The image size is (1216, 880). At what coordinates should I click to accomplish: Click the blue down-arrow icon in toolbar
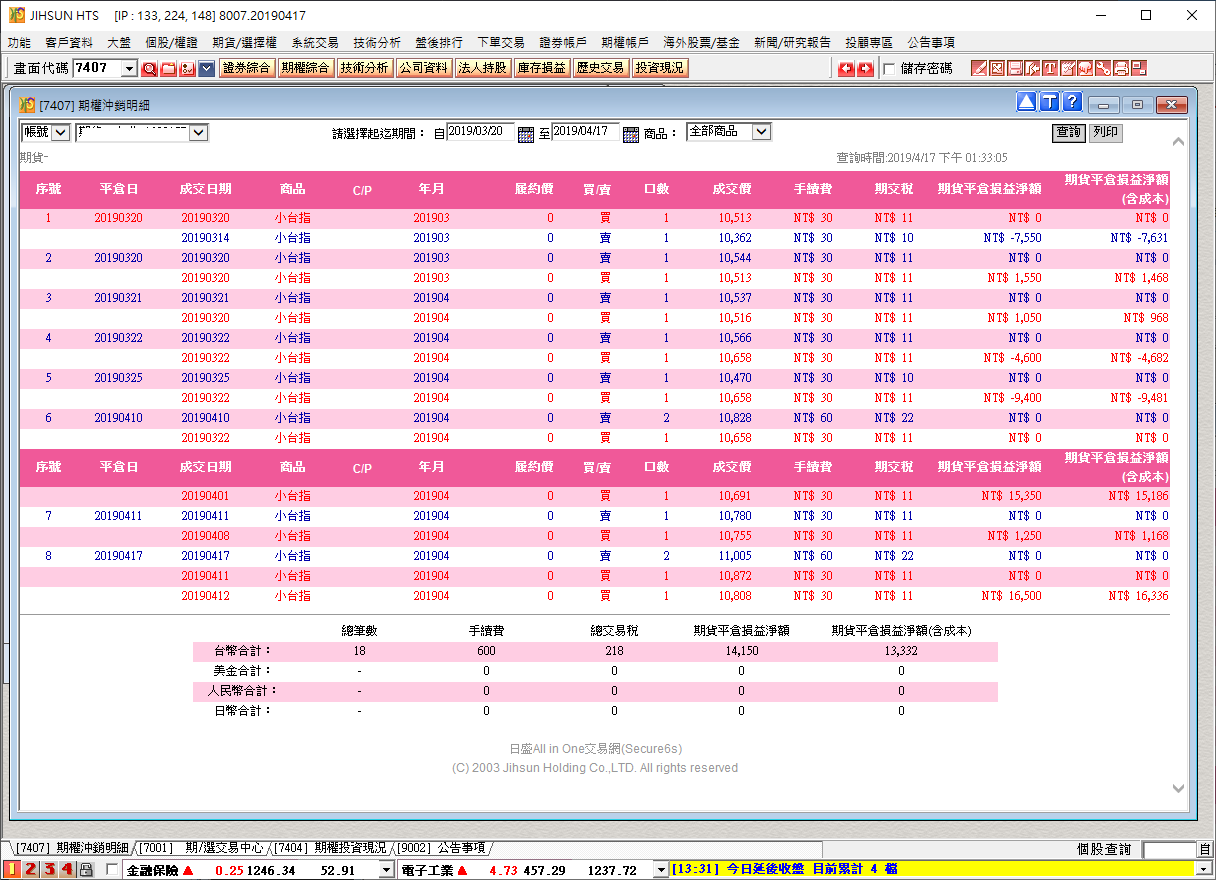207,68
